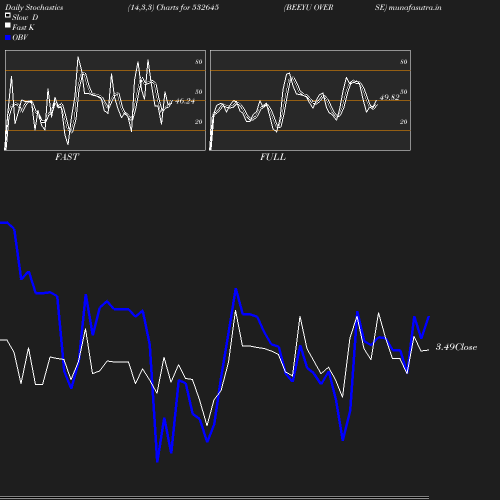Click the '3.49Close' price label
Viewport: 500px width, 500px height.
pyautogui.click(x=456, y=347)
